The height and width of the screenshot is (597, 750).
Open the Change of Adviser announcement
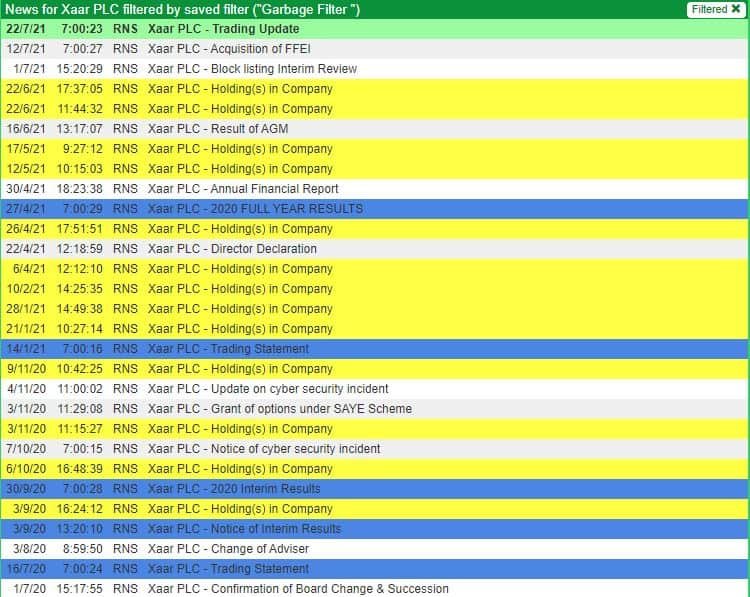pyautogui.click(x=375, y=549)
